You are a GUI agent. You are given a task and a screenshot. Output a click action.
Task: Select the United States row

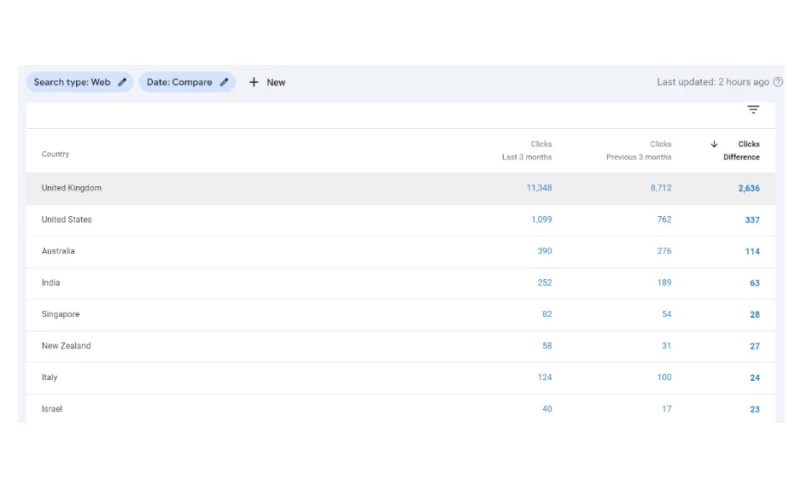pyautogui.click(x=66, y=220)
